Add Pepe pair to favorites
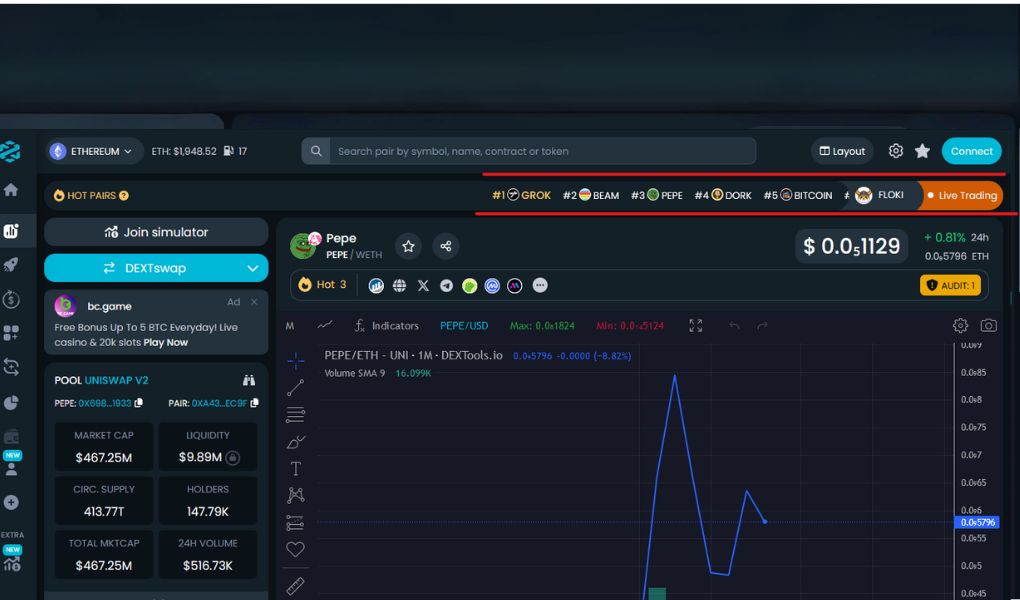Viewport: 1020px width, 600px height. (409, 246)
